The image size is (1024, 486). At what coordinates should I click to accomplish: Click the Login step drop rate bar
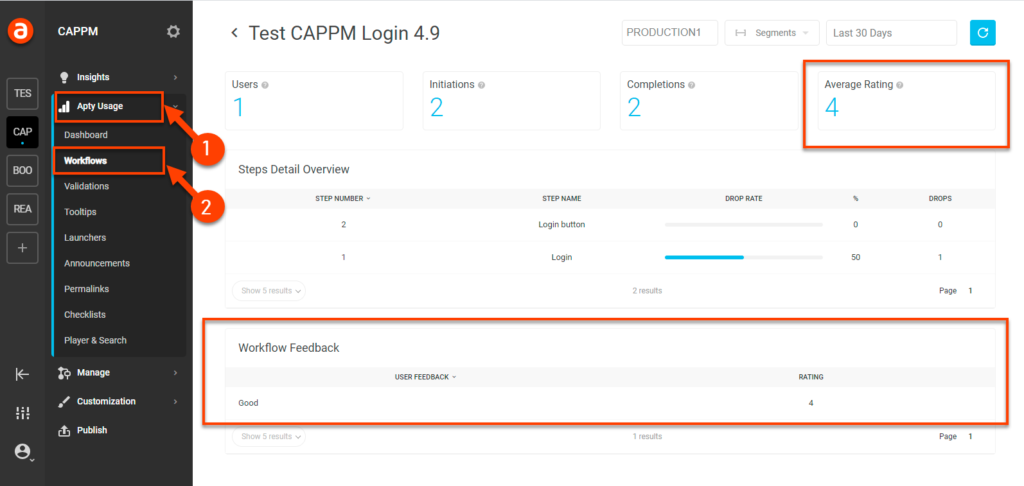click(x=744, y=257)
